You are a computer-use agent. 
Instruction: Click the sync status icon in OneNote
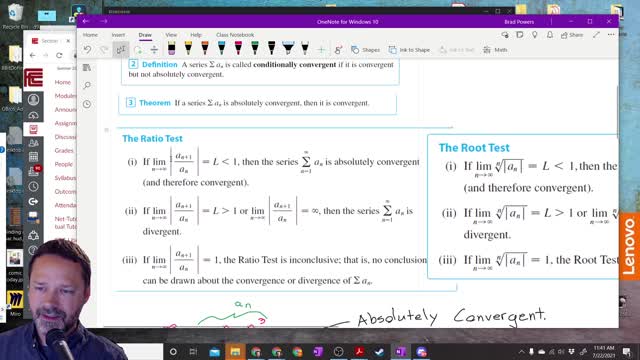click(505, 35)
